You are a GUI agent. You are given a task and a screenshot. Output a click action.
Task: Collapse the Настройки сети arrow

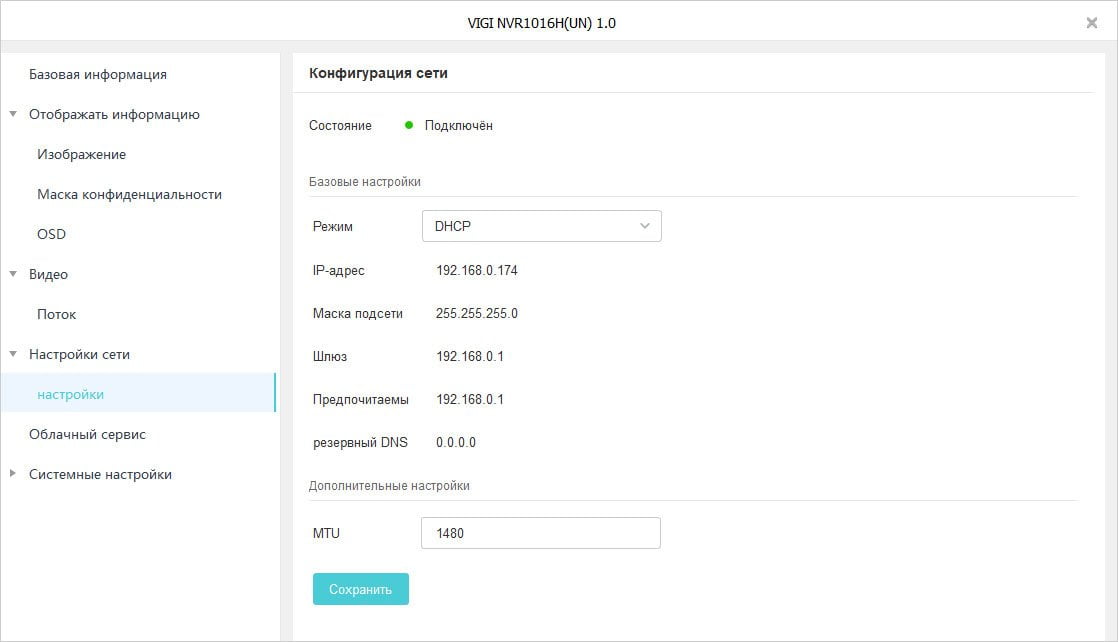coord(13,354)
